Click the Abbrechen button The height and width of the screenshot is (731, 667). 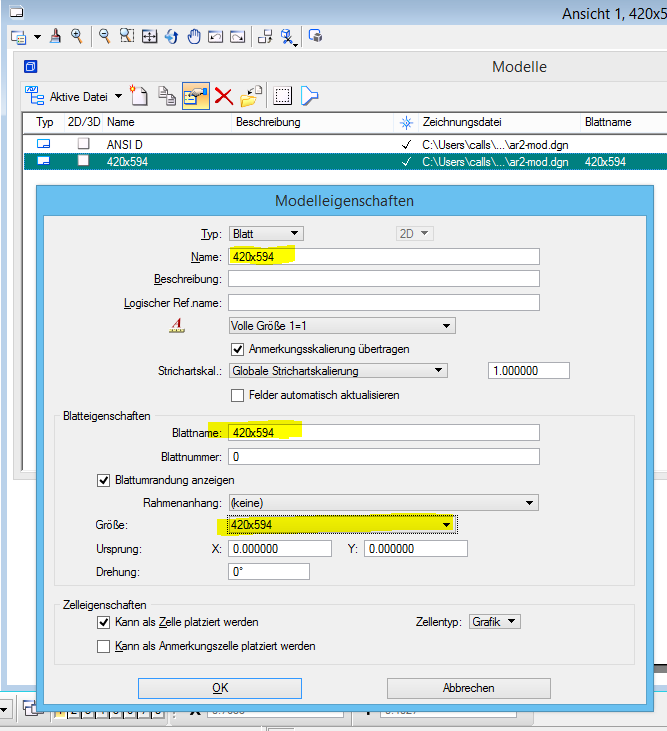tap(468, 688)
